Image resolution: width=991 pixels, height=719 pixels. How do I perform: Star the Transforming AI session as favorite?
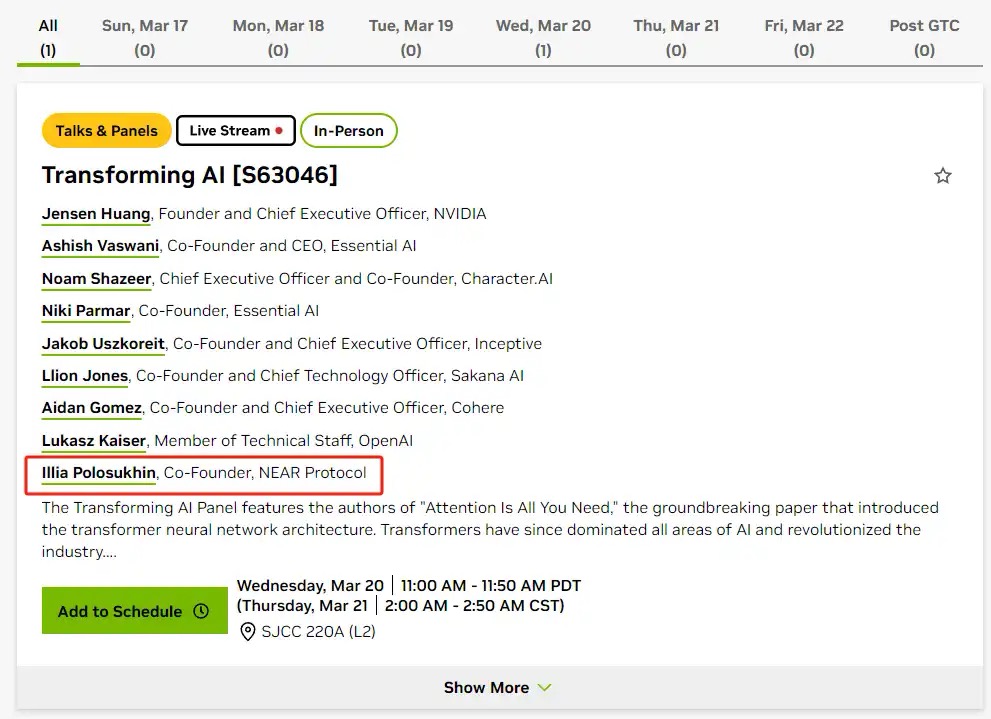pos(942,176)
